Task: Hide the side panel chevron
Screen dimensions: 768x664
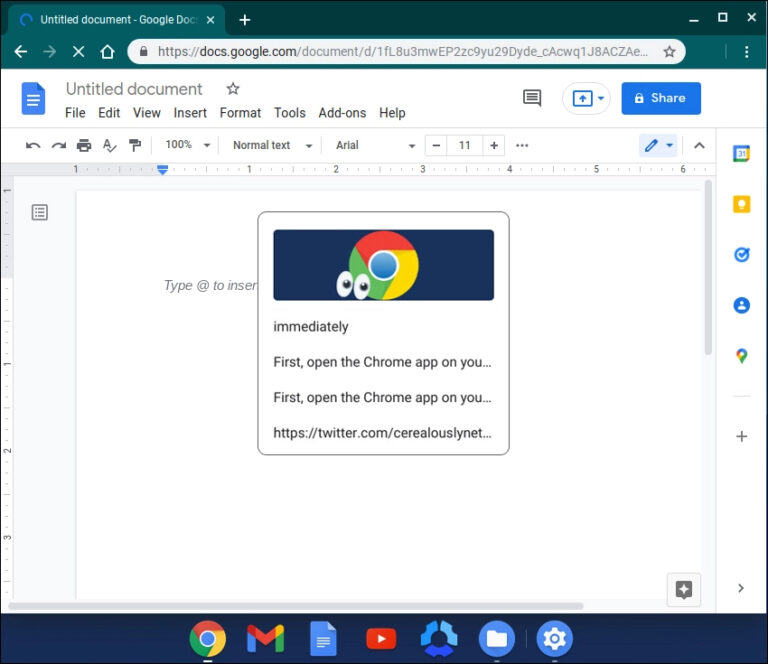Action: [741, 588]
